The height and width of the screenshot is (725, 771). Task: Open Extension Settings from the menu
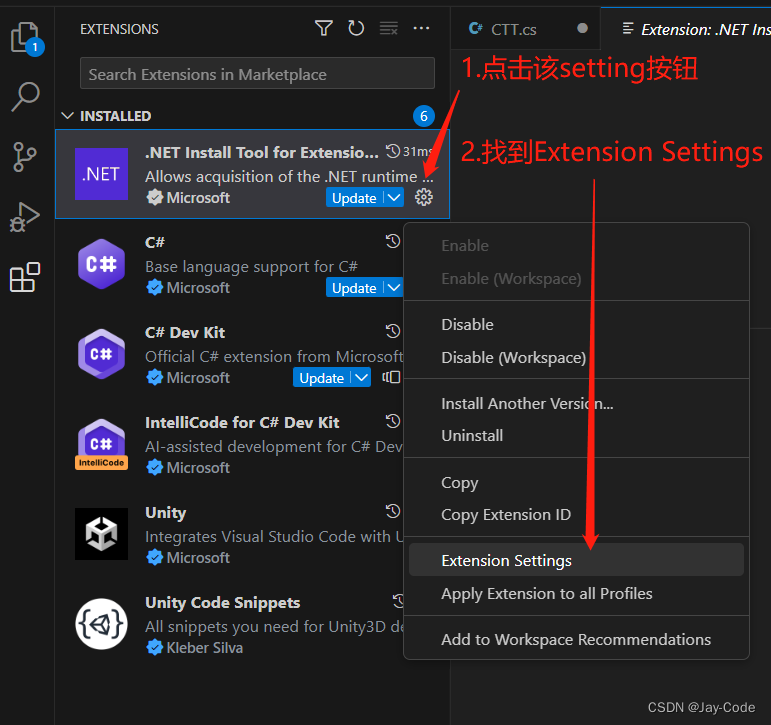click(576, 560)
